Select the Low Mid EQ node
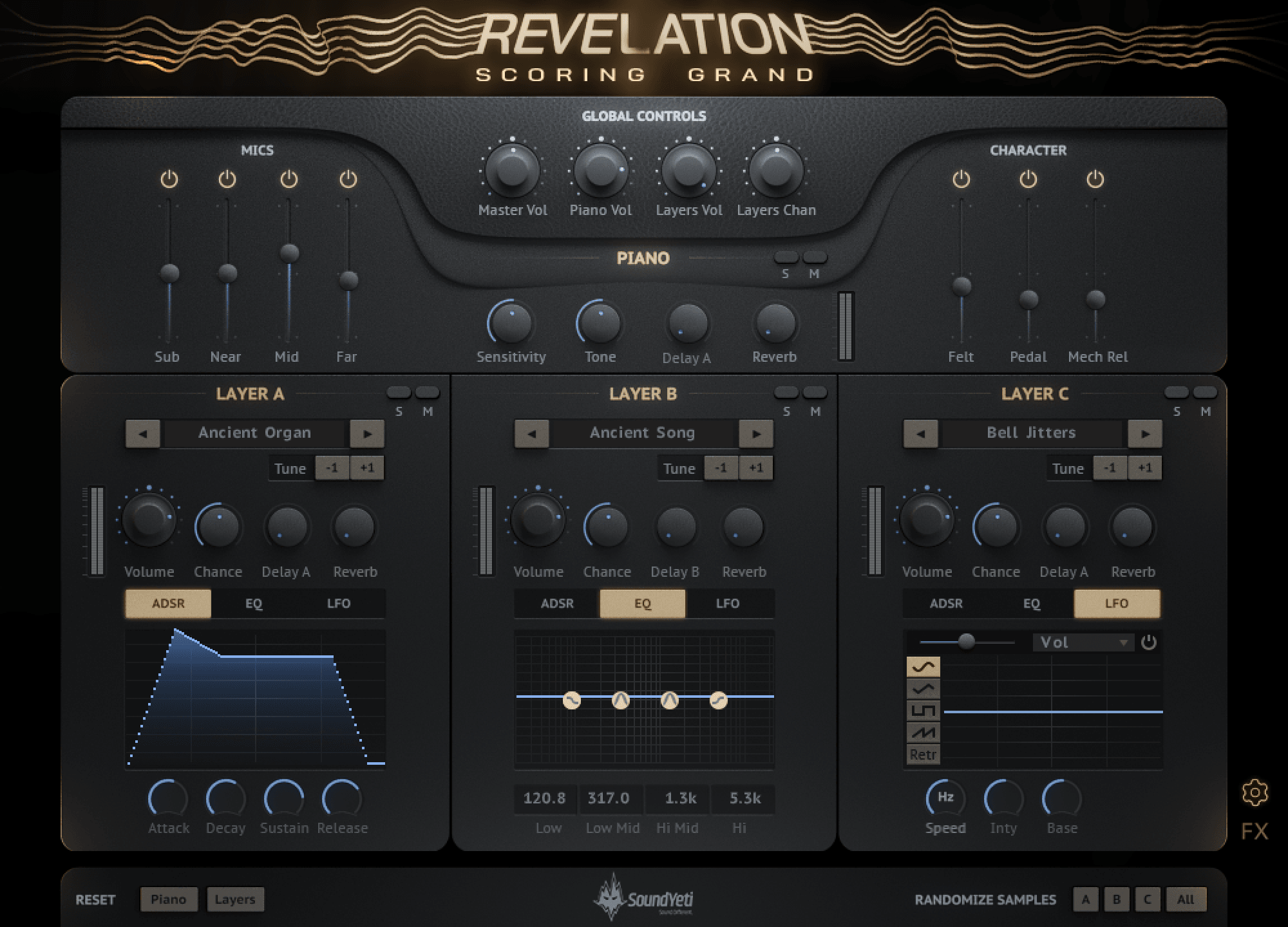The width and height of the screenshot is (1288, 927). [x=620, y=700]
